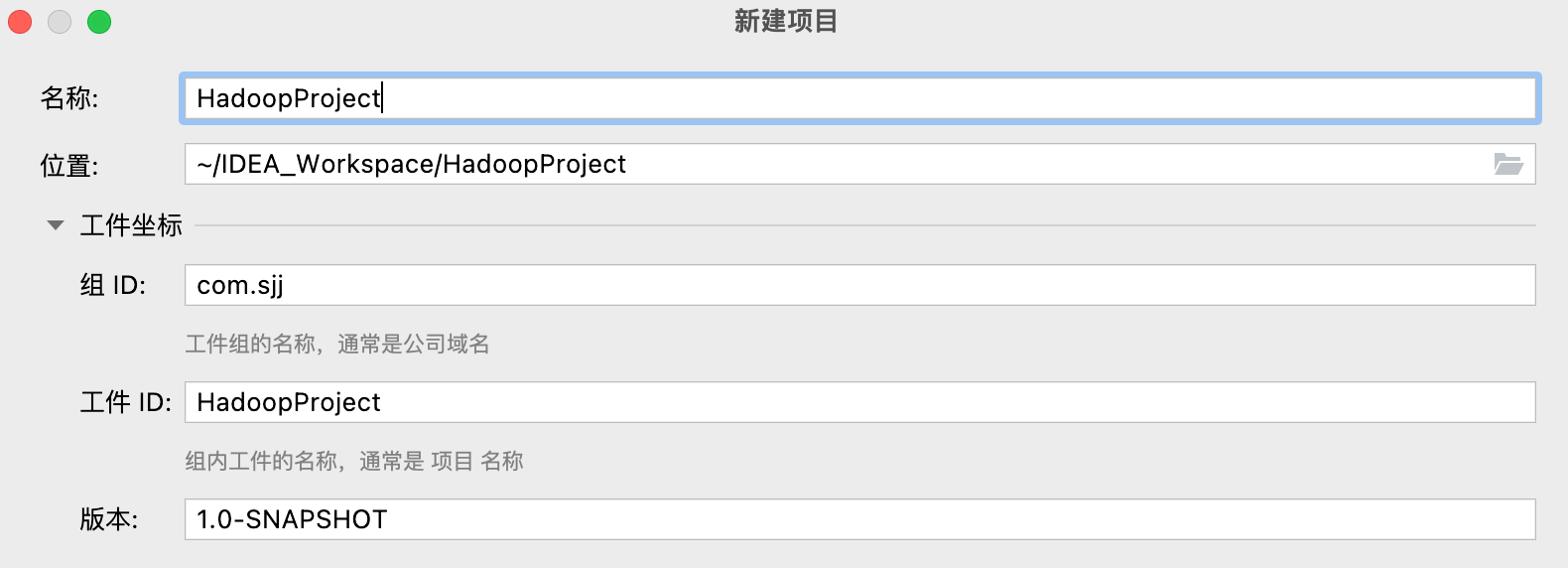Image resolution: width=1568 pixels, height=568 pixels.
Task: Close the 新建项目 dialog with red button
Action: (x=20, y=22)
